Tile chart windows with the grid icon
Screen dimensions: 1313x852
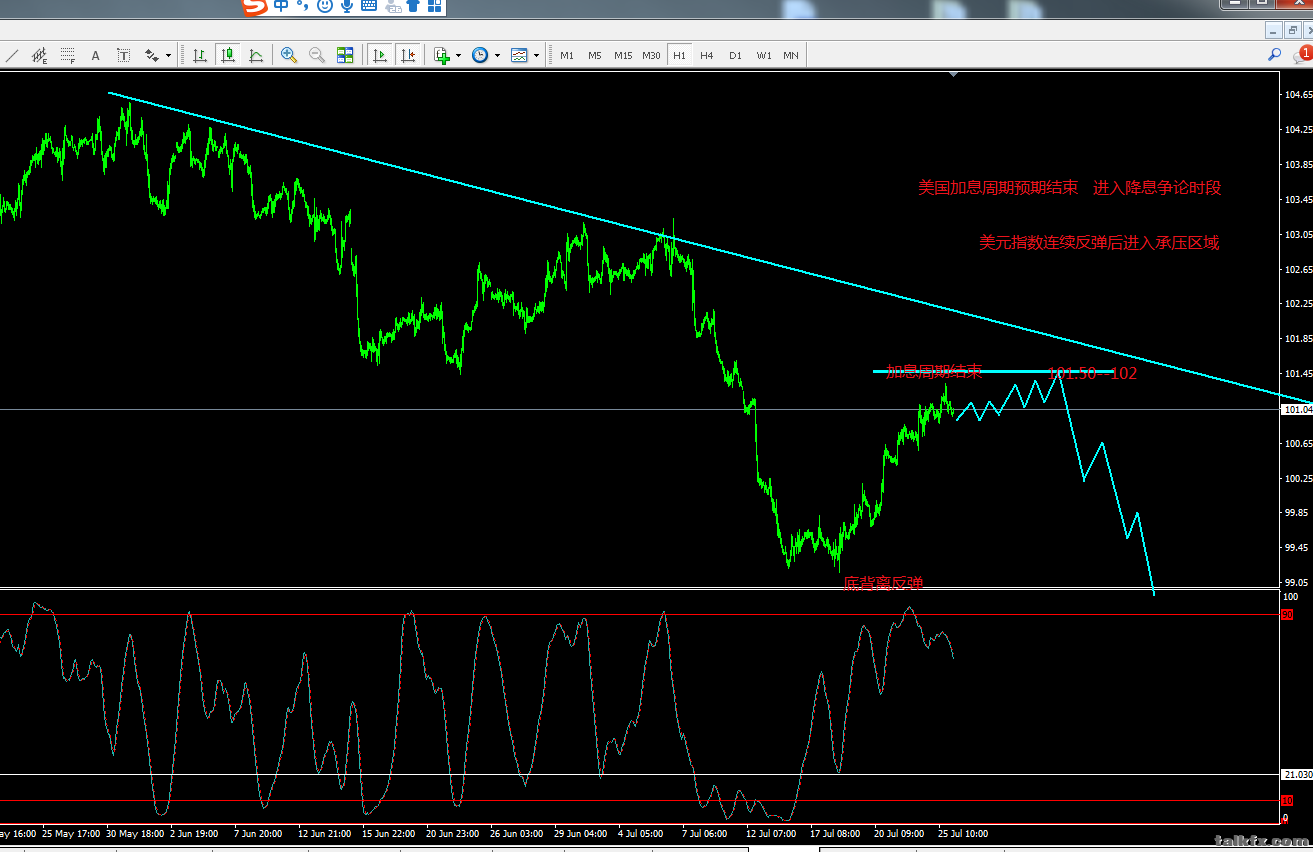pyautogui.click(x=345, y=55)
